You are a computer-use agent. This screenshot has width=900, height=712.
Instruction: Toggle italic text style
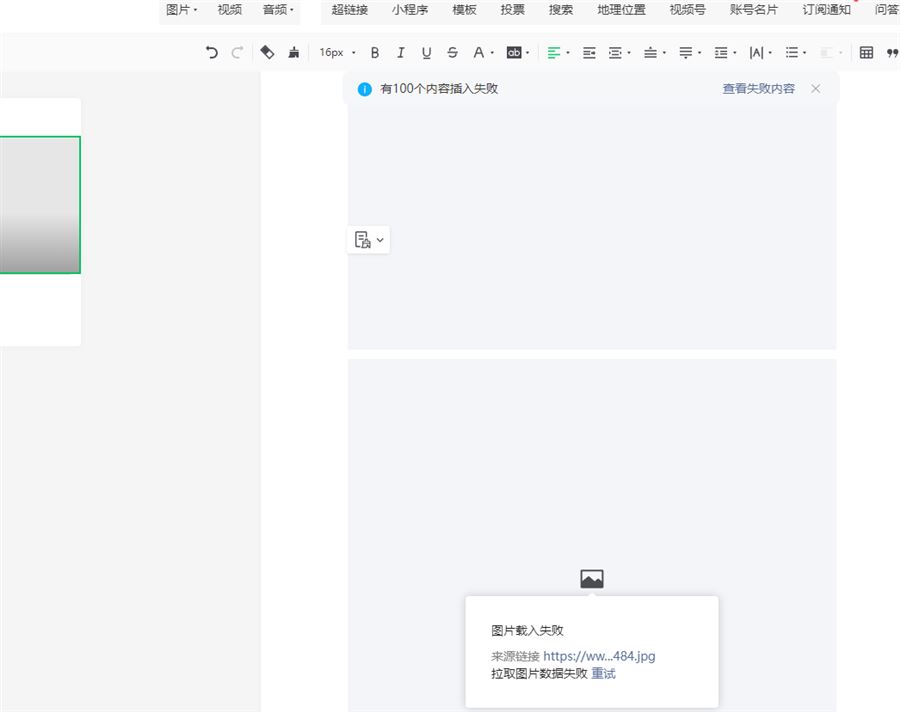pyautogui.click(x=401, y=53)
